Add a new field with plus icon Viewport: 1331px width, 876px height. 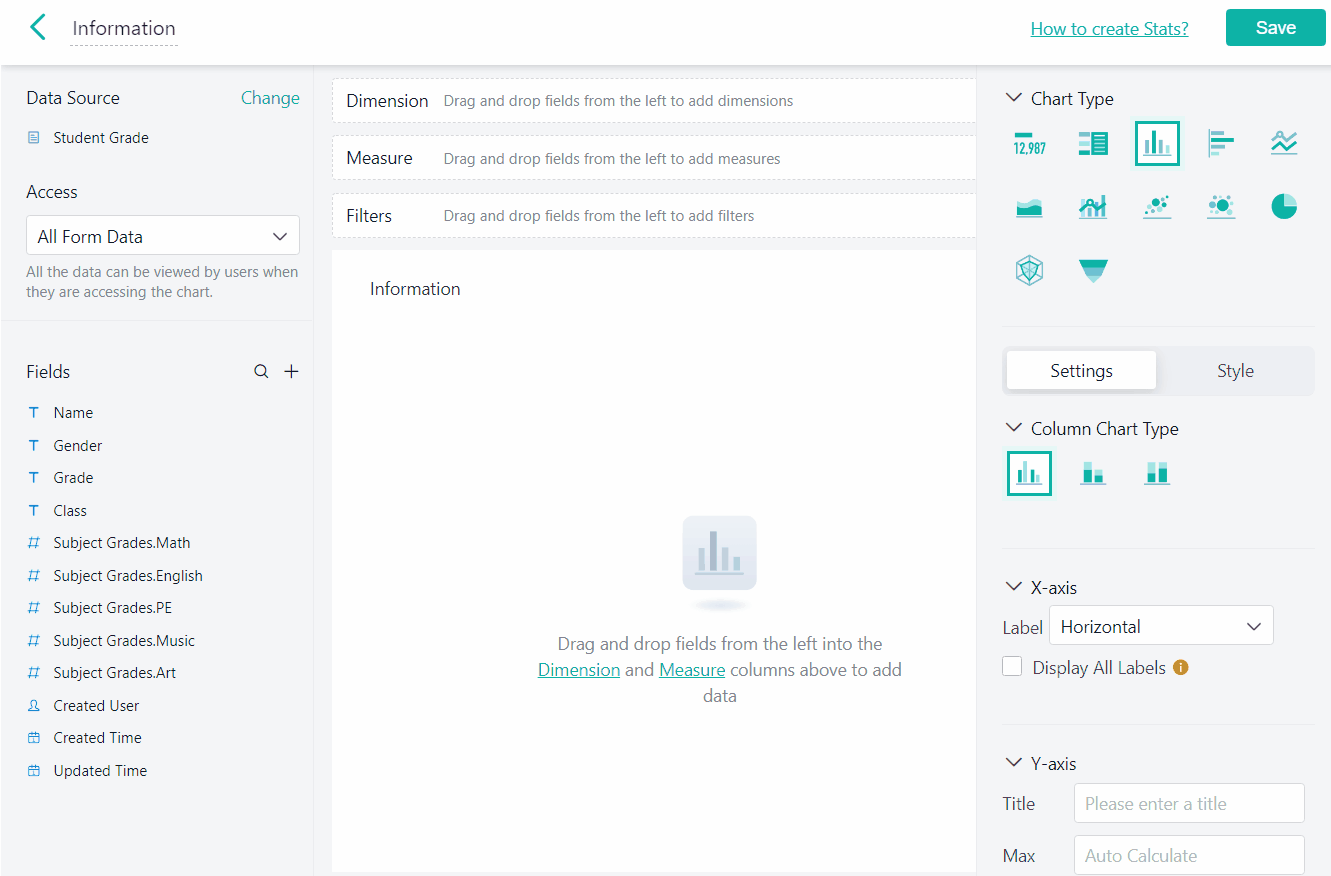pyautogui.click(x=291, y=372)
